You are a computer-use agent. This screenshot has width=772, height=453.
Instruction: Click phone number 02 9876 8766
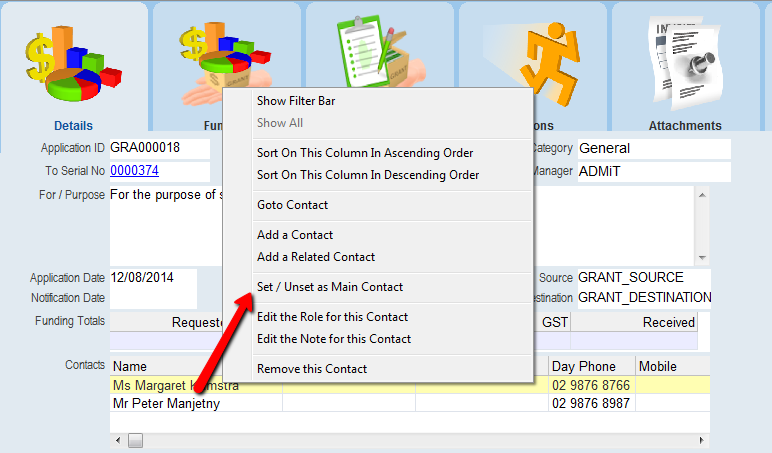point(591,385)
